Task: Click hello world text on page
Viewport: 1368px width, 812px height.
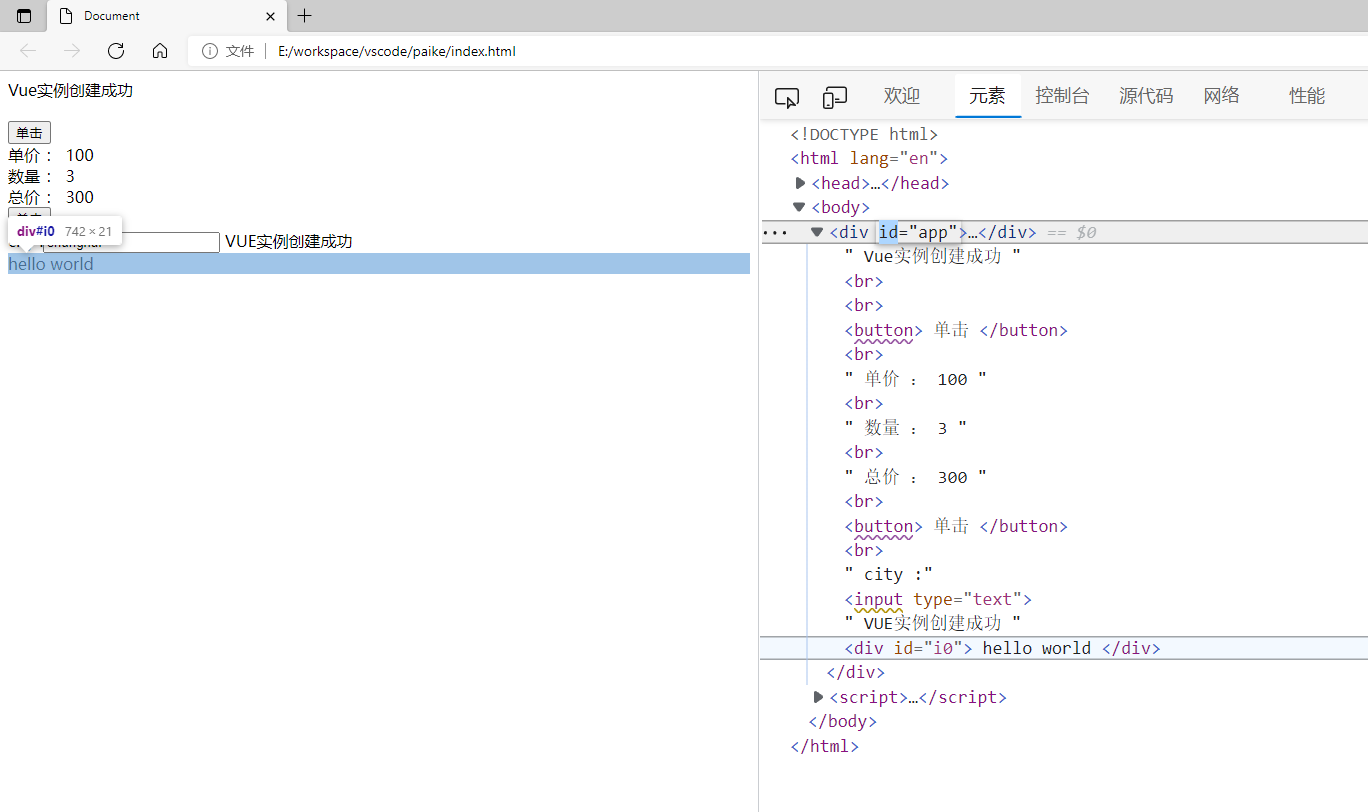Action: click(x=51, y=264)
